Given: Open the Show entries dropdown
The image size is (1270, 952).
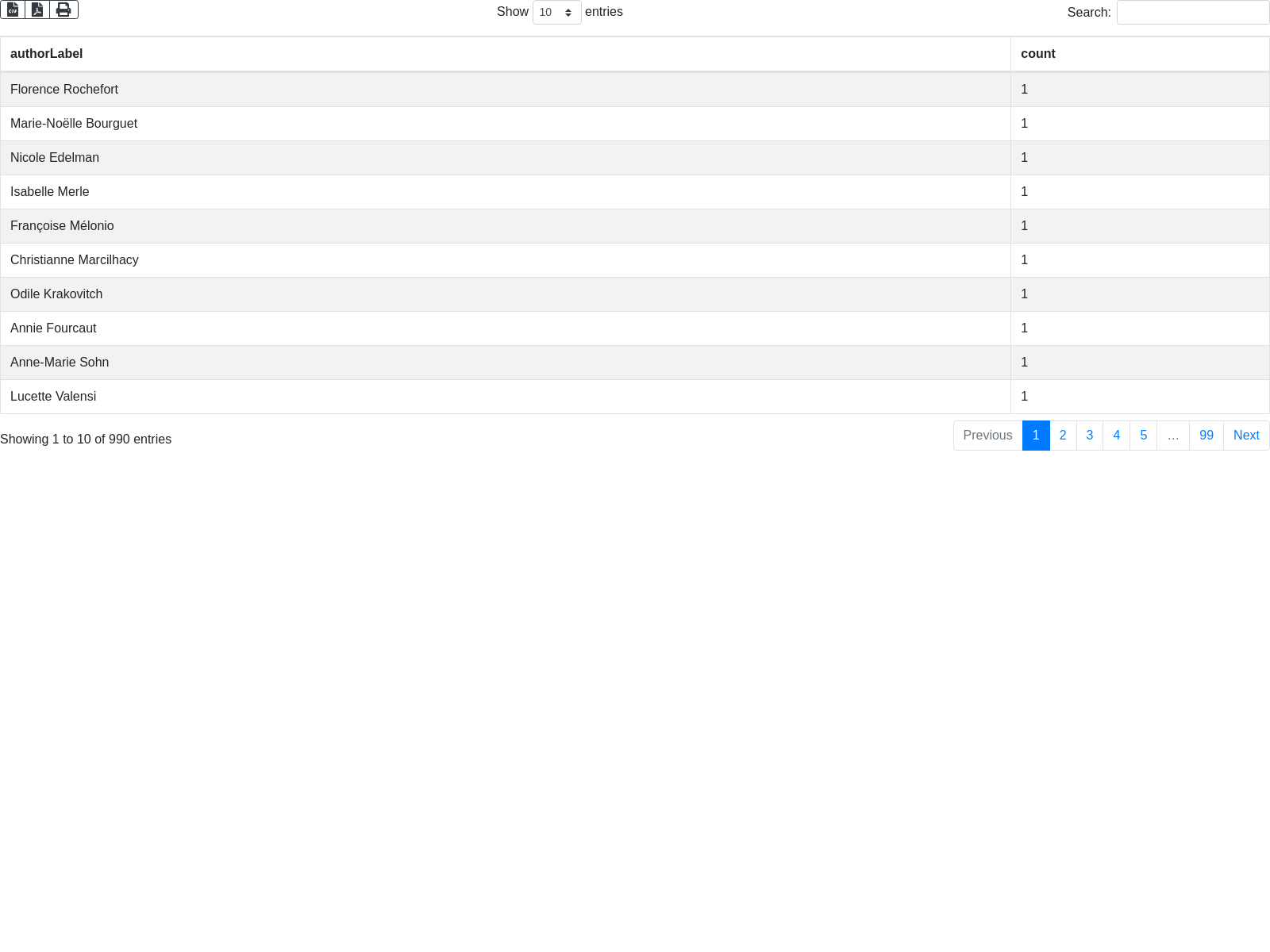Looking at the screenshot, I should click(x=556, y=13).
